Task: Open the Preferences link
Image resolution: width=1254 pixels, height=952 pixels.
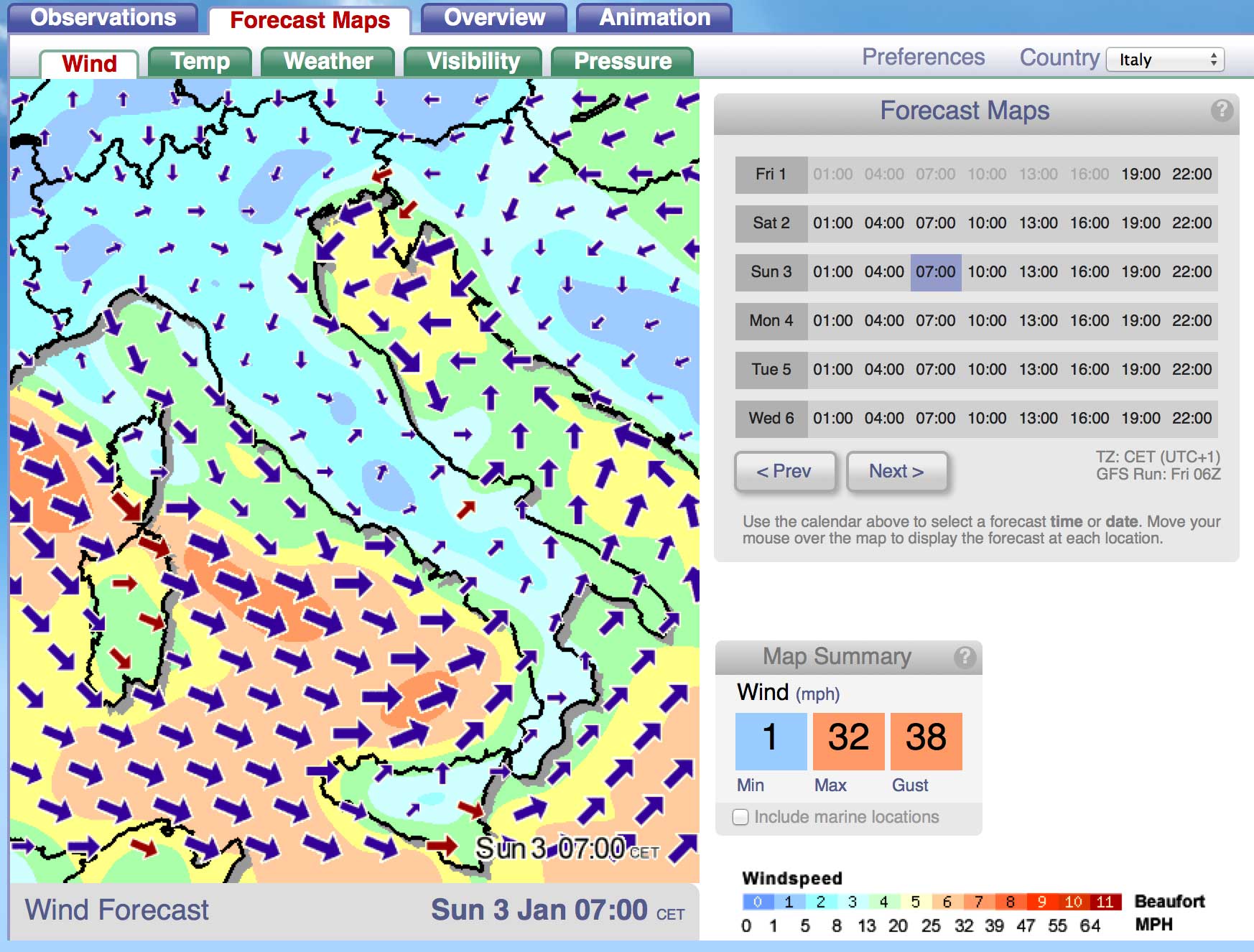Action: (x=923, y=57)
